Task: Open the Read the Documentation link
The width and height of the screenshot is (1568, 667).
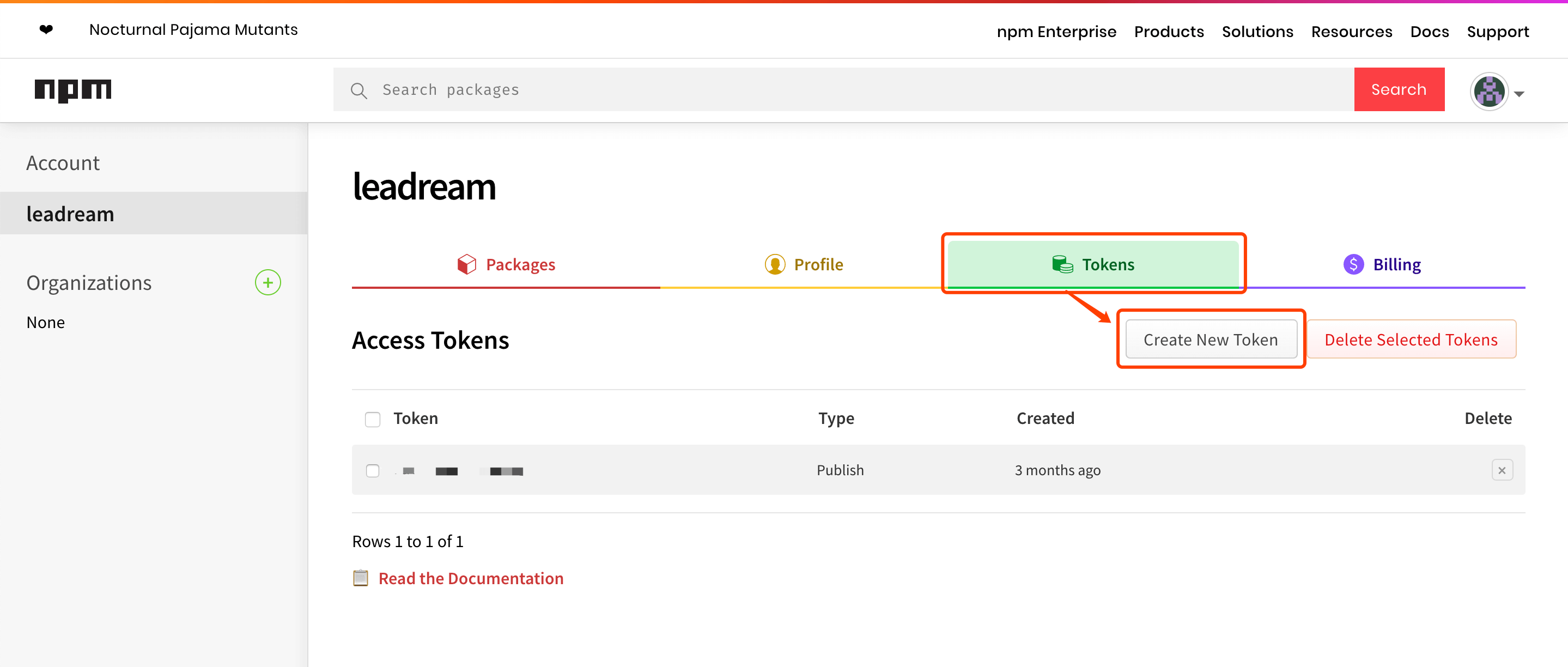Action: coord(471,578)
